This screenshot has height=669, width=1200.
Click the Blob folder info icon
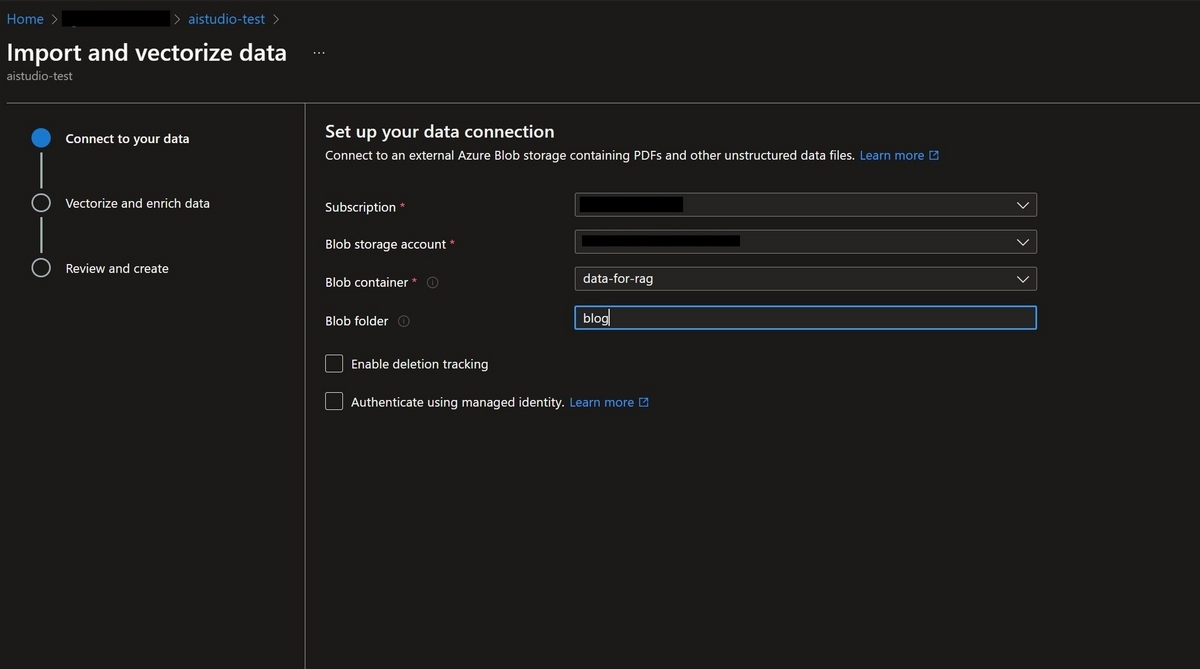point(404,321)
